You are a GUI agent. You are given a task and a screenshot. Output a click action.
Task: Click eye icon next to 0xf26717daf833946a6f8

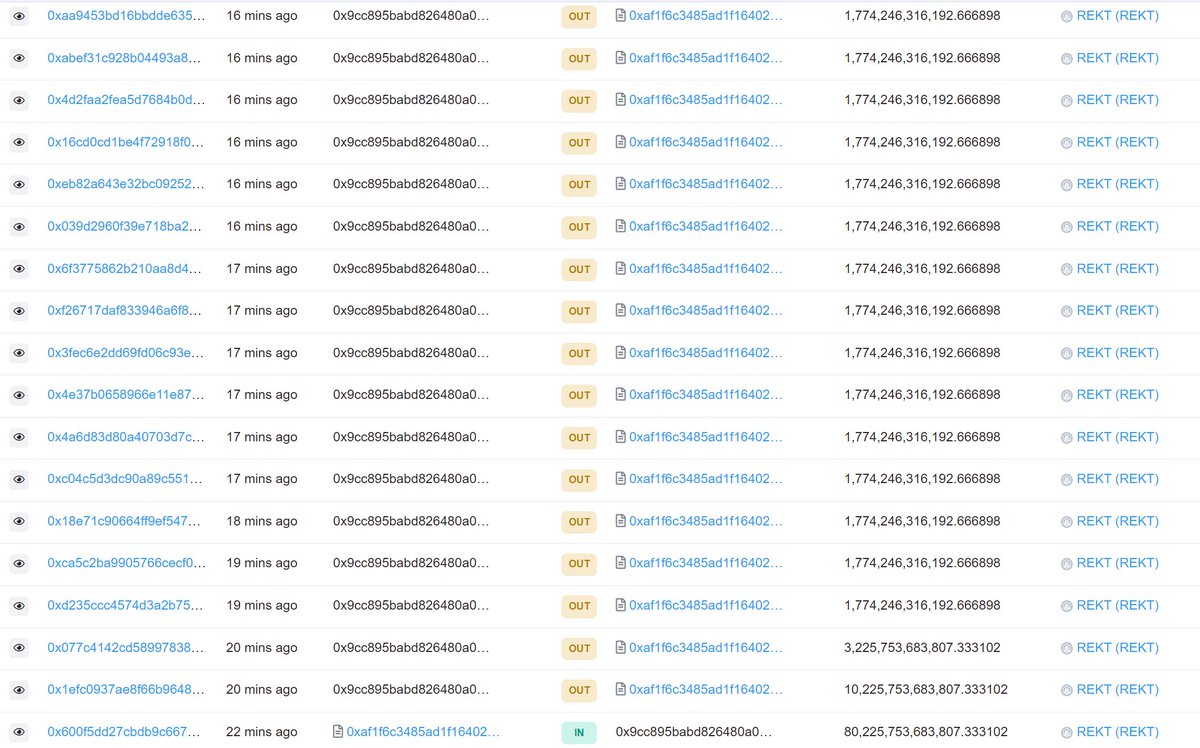[x=19, y=311]
